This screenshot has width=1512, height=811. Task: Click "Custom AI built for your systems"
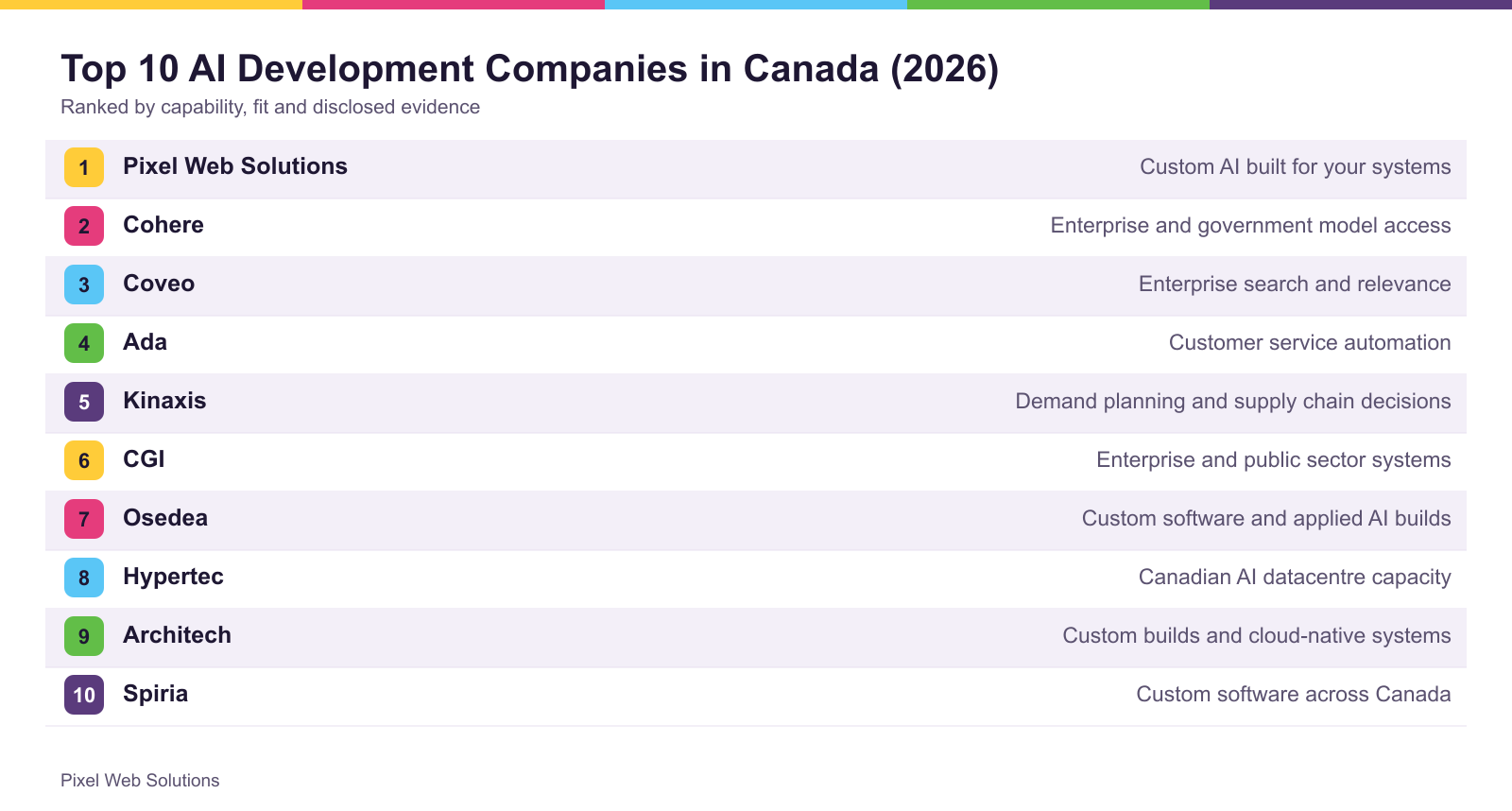[x=1296, y=167]
